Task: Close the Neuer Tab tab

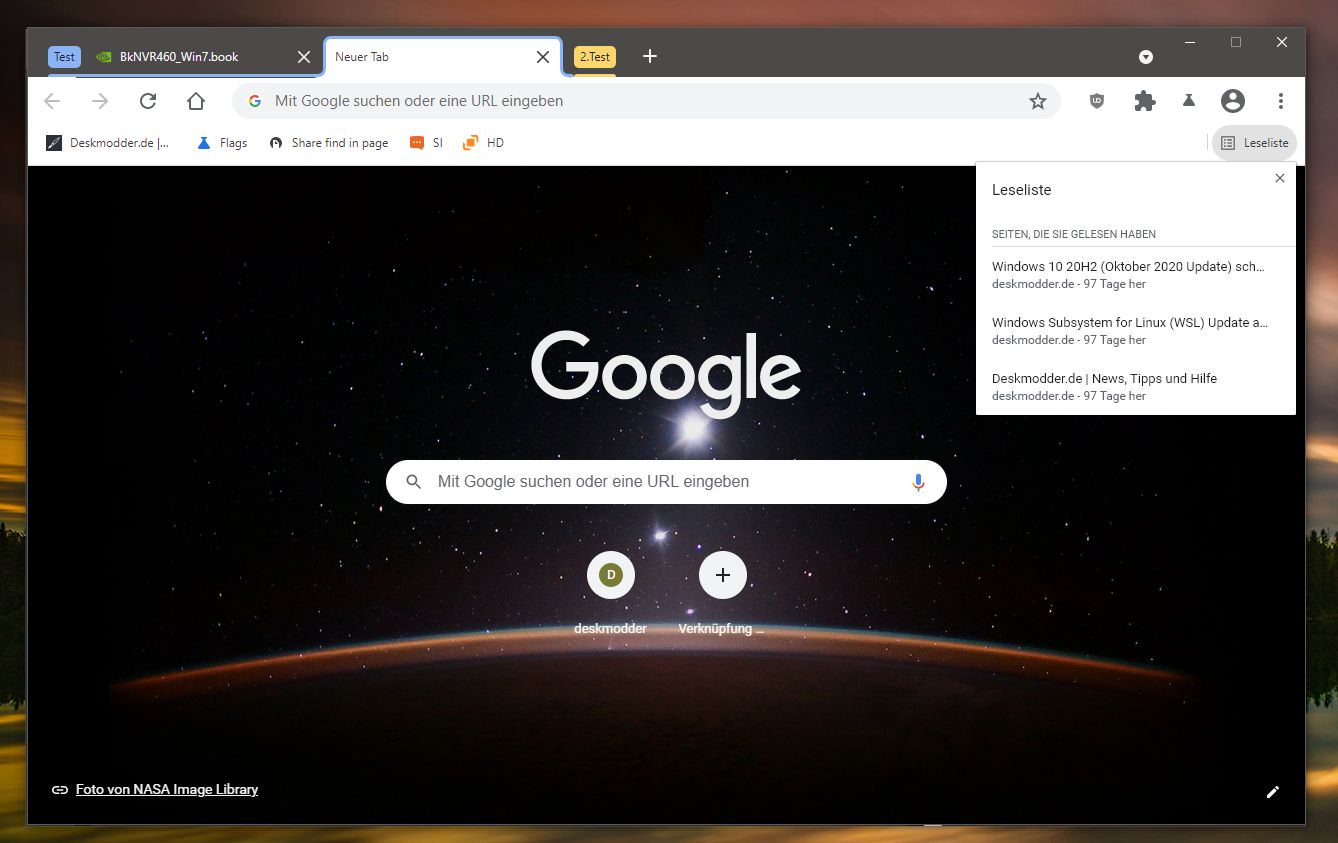Action: 542,57
